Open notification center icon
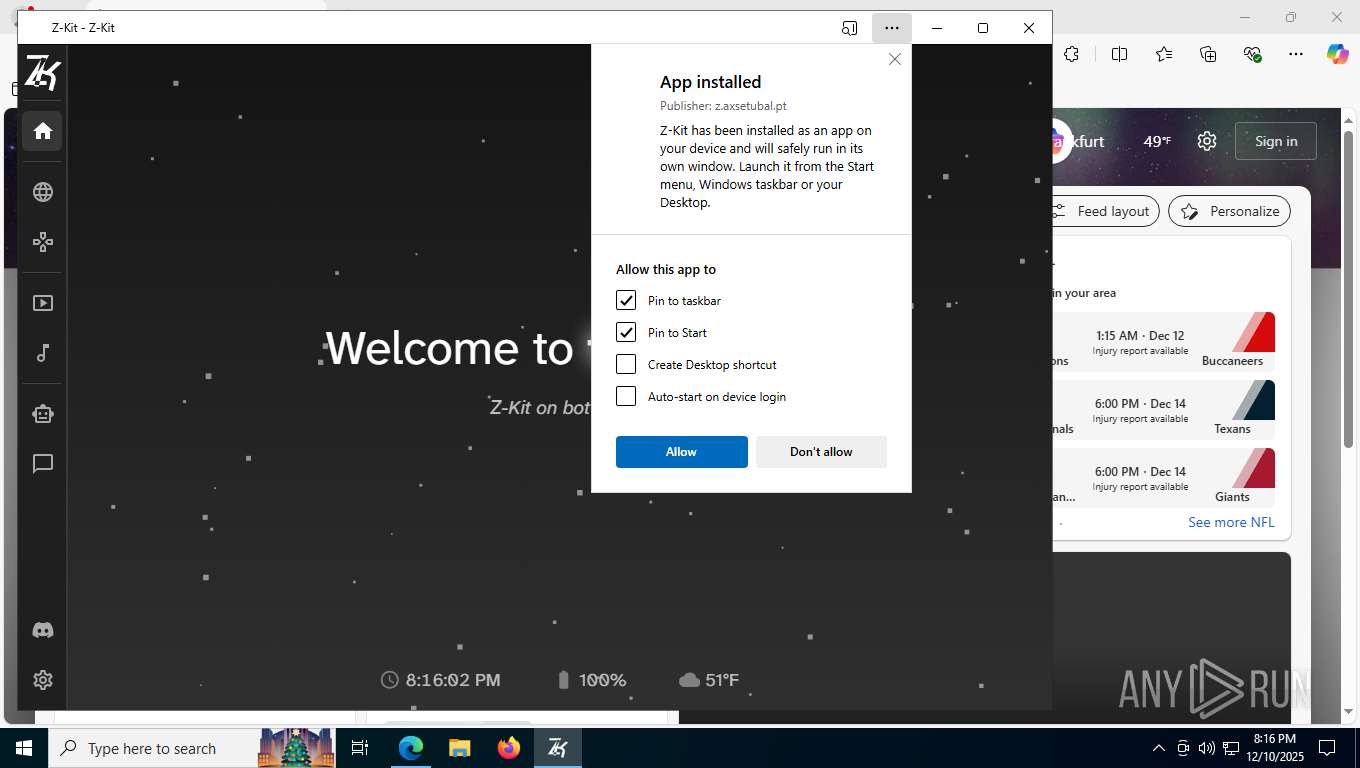 tap(1327, 748)
